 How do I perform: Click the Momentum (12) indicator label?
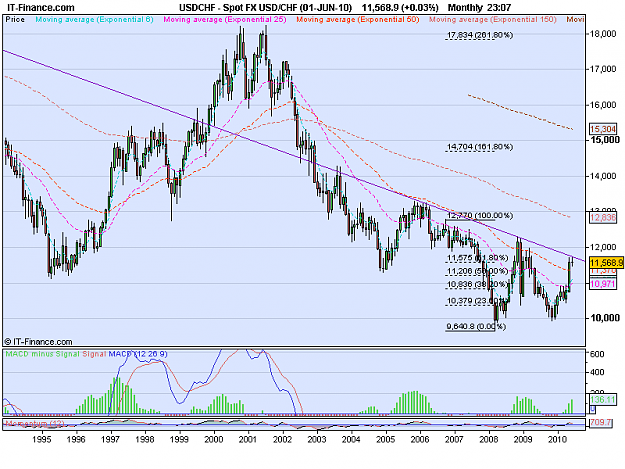[x=35, y=424]
